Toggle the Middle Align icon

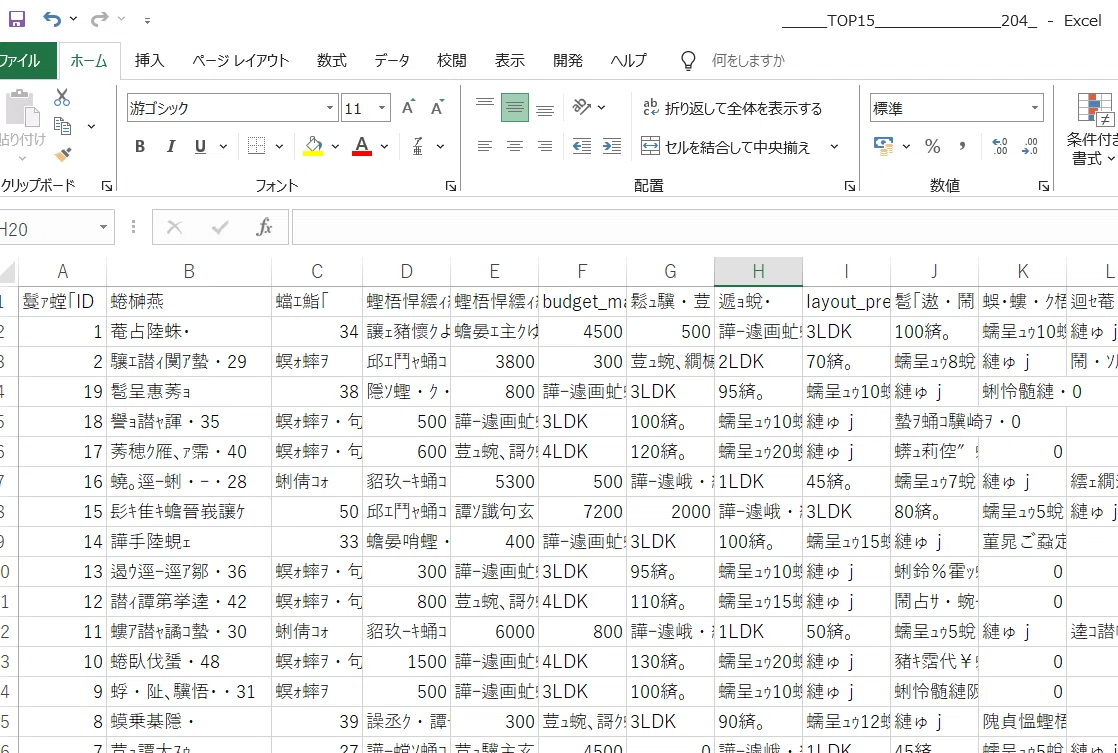[515, 108]
